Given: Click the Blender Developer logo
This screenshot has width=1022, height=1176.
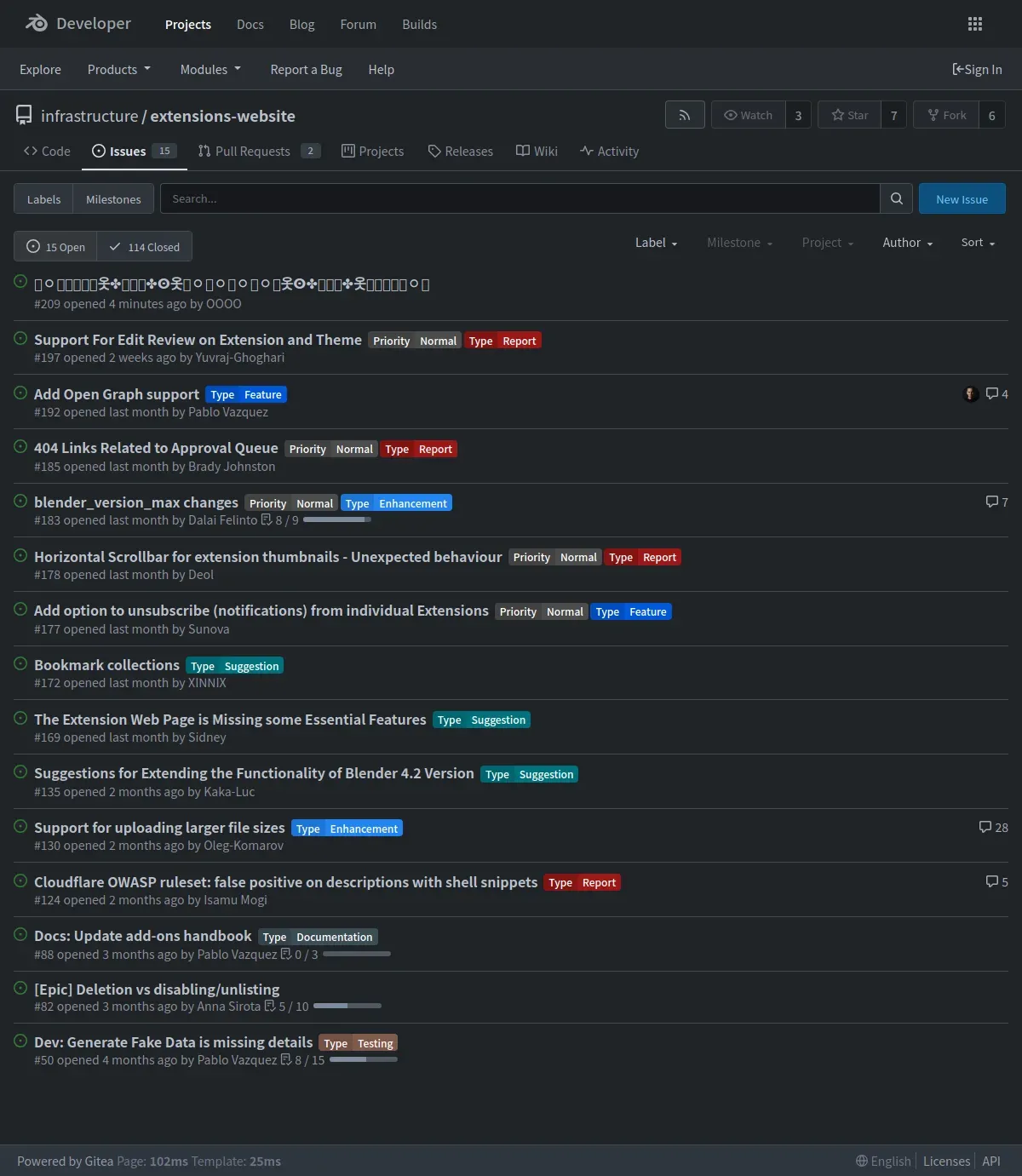Looking at the screenshot, I should coord(78,24).
